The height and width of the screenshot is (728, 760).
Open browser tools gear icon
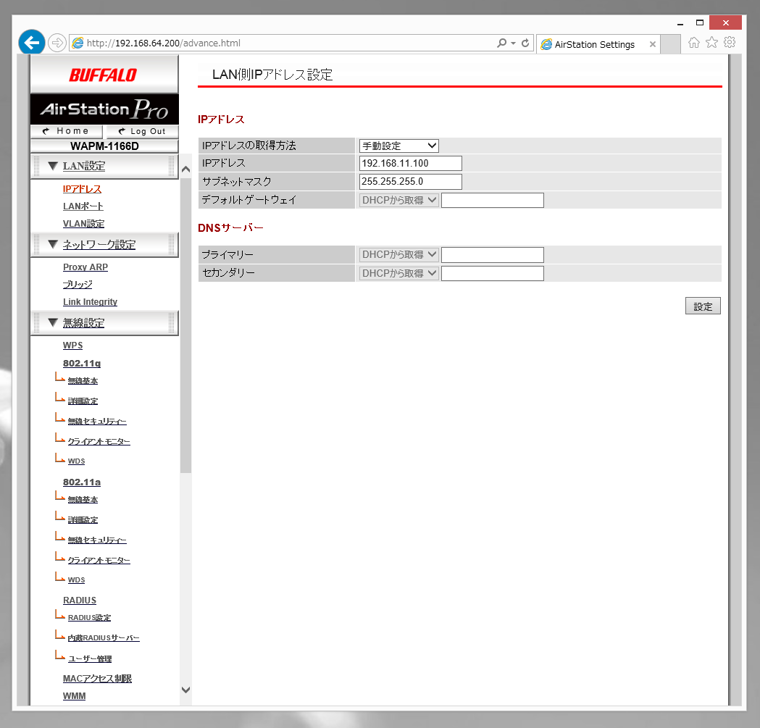[x=729, y=43]
